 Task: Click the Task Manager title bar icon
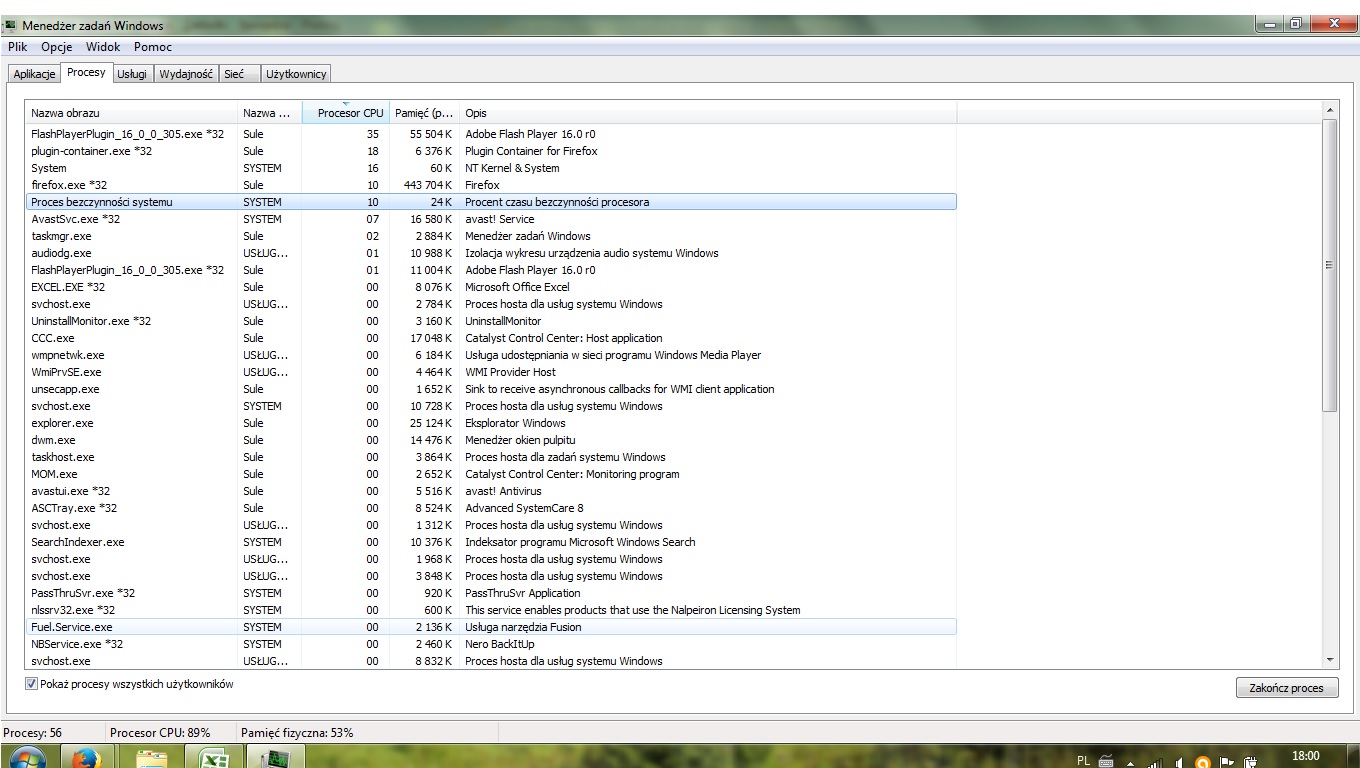(11, 25)
